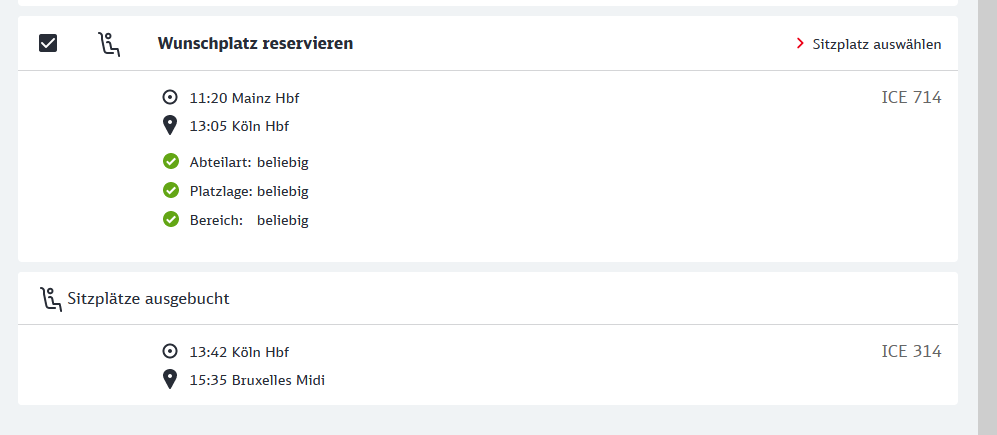The height and width of the screenshot is (435, 997).
Task: Click the green checkmark beside Platzlage
Action: 171,190
